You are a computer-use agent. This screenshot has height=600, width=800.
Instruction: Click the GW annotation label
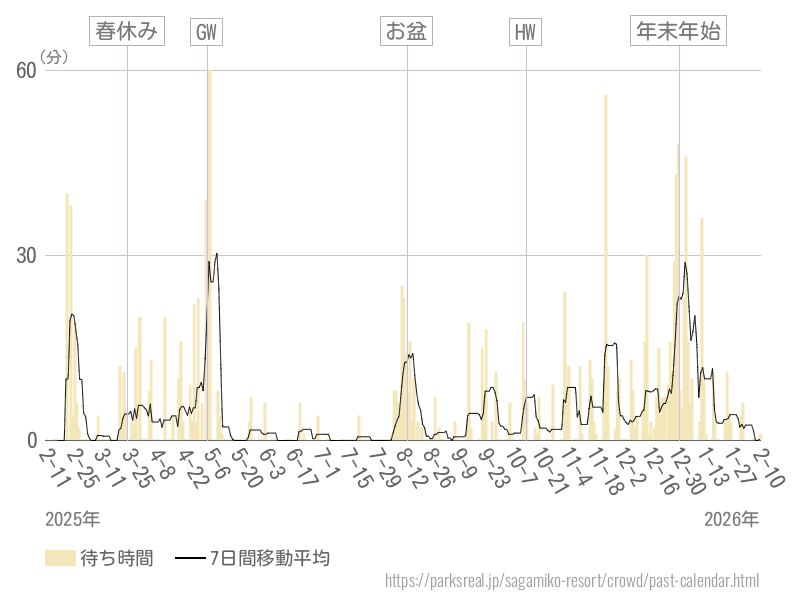coord(206,32)
